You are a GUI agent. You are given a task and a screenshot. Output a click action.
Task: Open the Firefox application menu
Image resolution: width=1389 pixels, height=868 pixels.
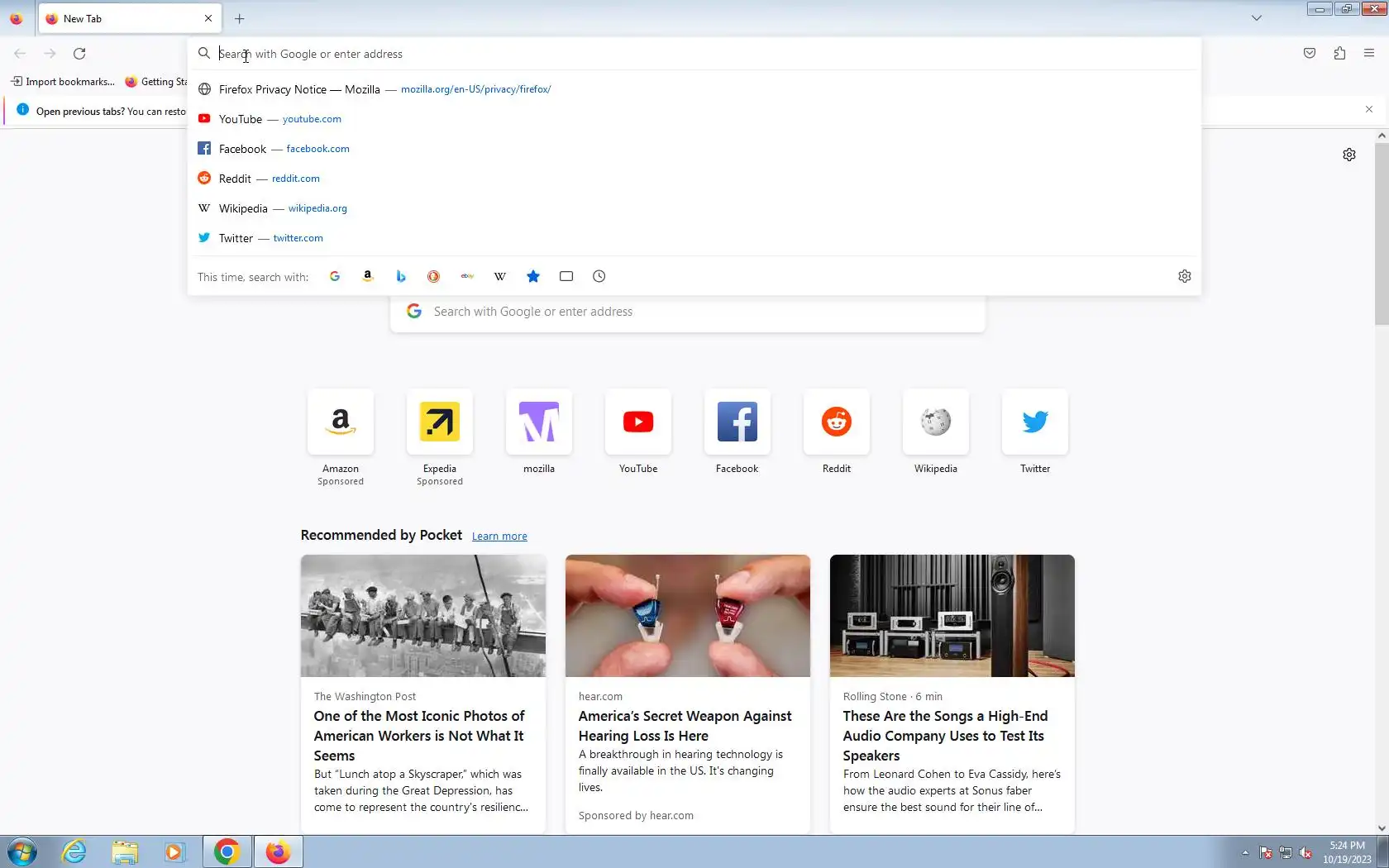coord(1369,54)
